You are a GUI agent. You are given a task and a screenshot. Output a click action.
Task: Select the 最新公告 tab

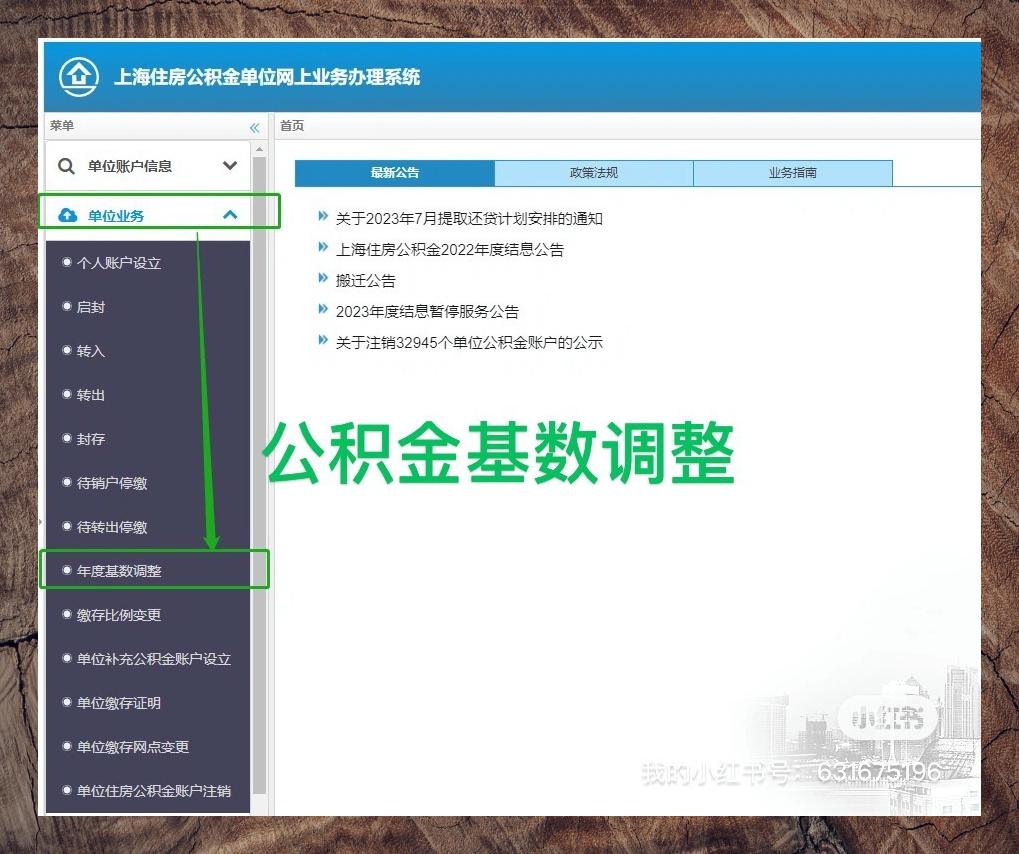(395, 173)
